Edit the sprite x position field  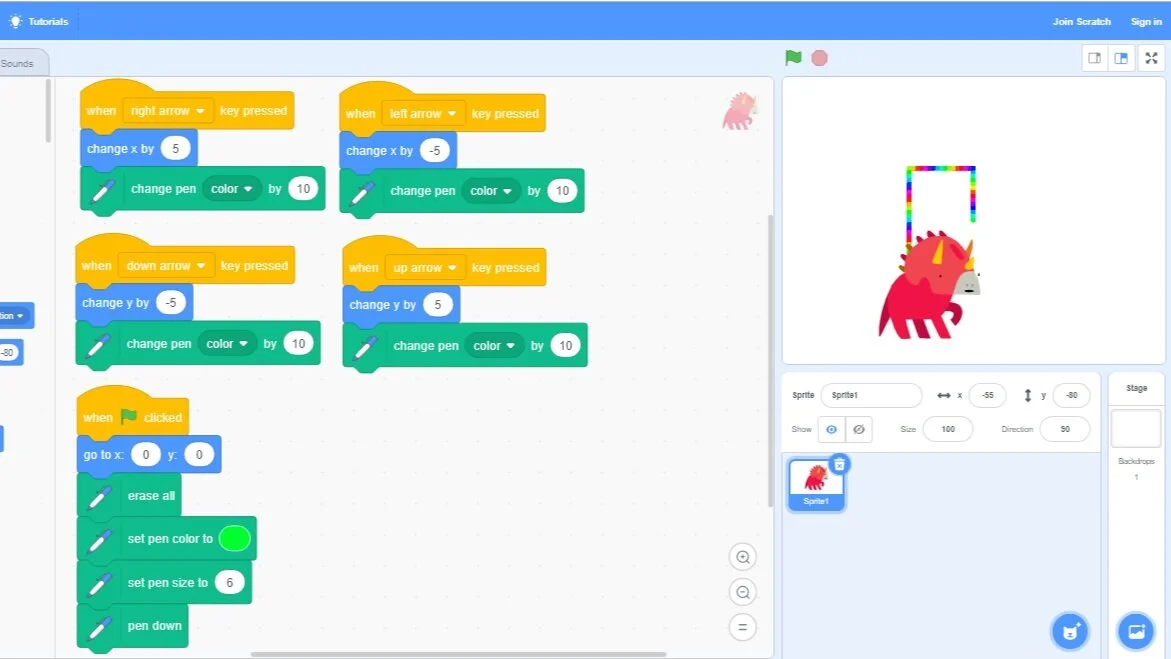[x=987, y=395]
